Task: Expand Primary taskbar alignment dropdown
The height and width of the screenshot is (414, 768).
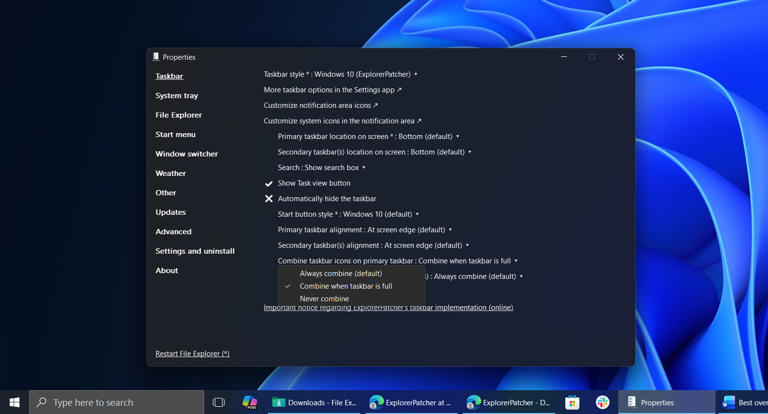Action: click(x=364, y=230)
